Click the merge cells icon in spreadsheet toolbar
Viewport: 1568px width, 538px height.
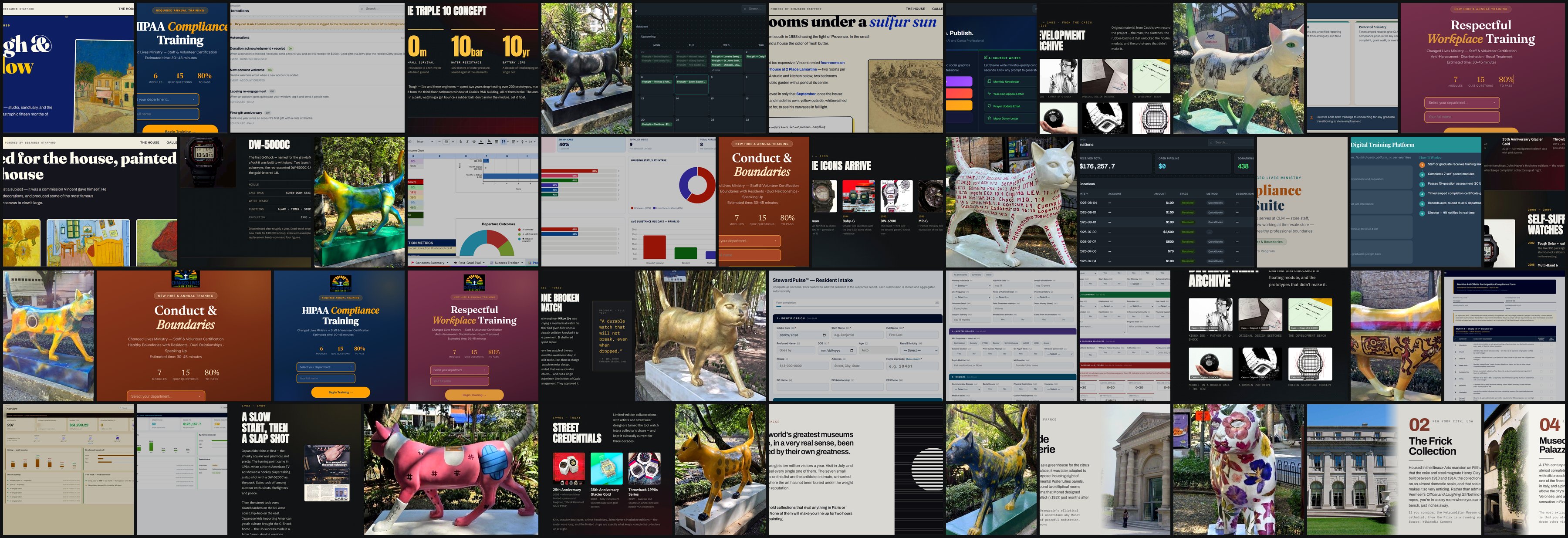click(x=504, y=142)
